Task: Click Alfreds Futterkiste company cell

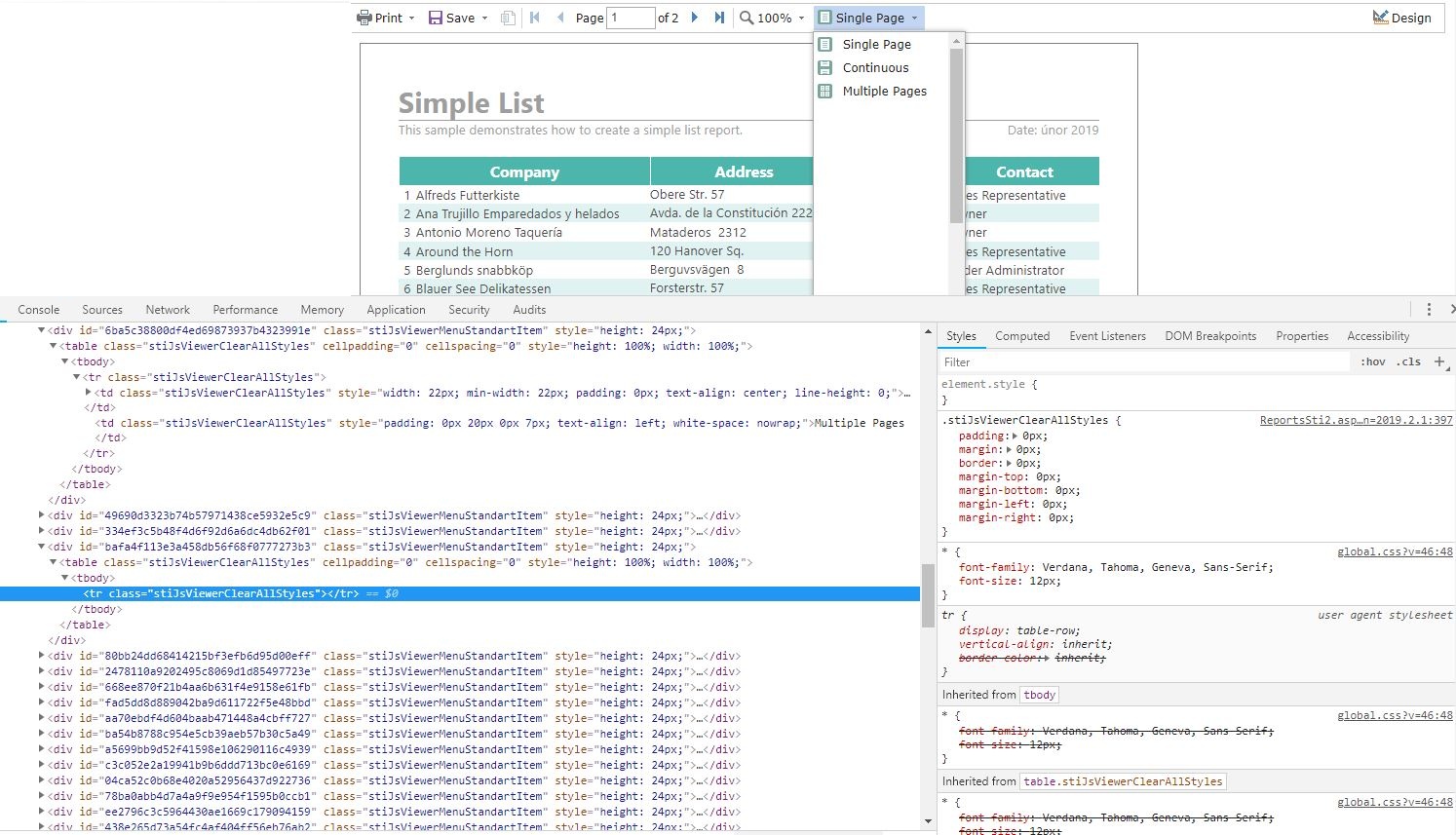Action: (x=468, y=195)
